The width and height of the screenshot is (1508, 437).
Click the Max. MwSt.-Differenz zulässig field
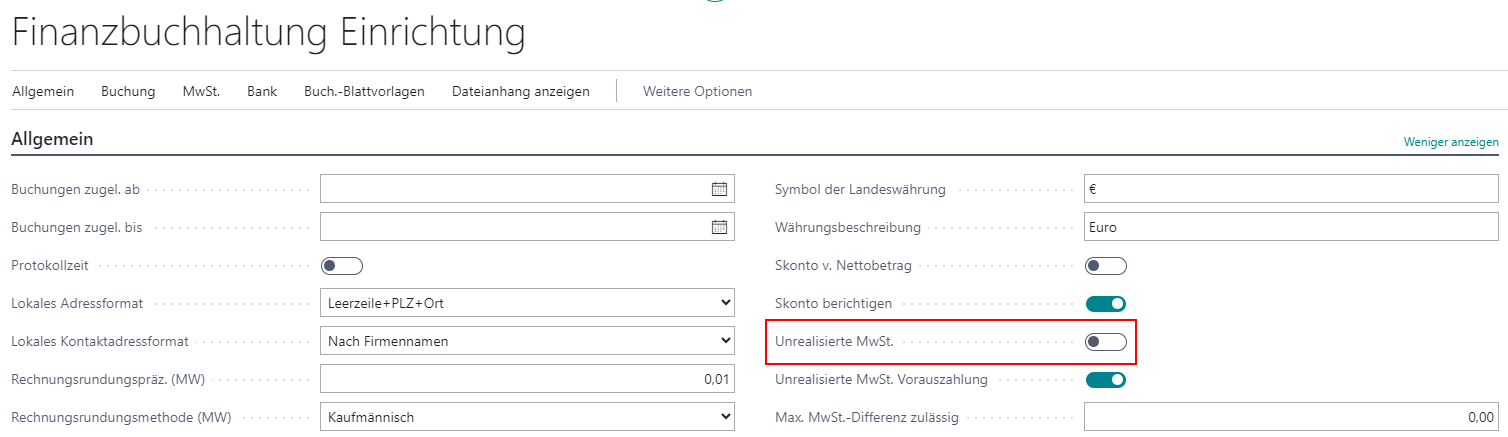[x=1290, y=417]
